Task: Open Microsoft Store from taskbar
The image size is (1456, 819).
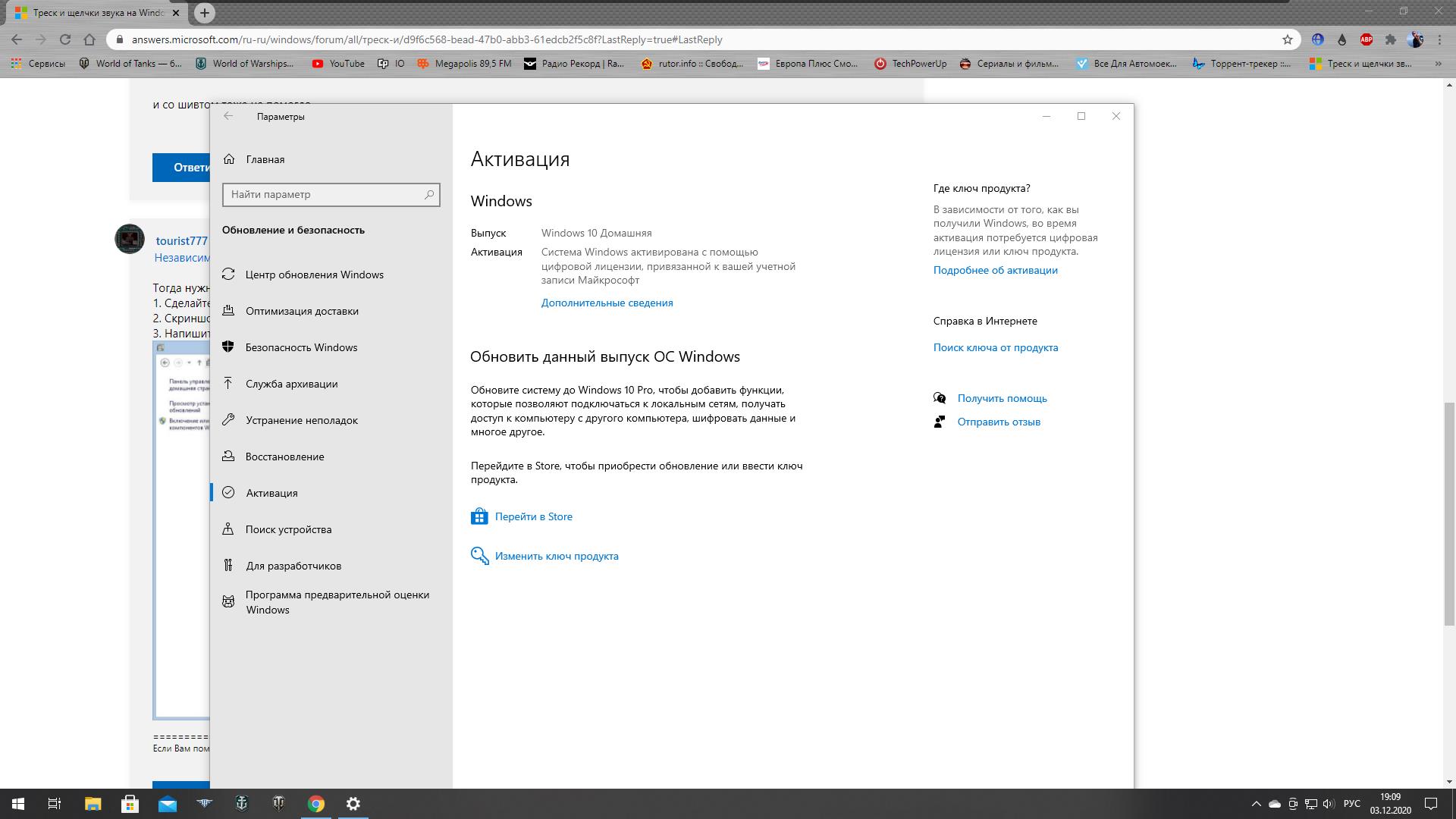Action: point(130,804)
